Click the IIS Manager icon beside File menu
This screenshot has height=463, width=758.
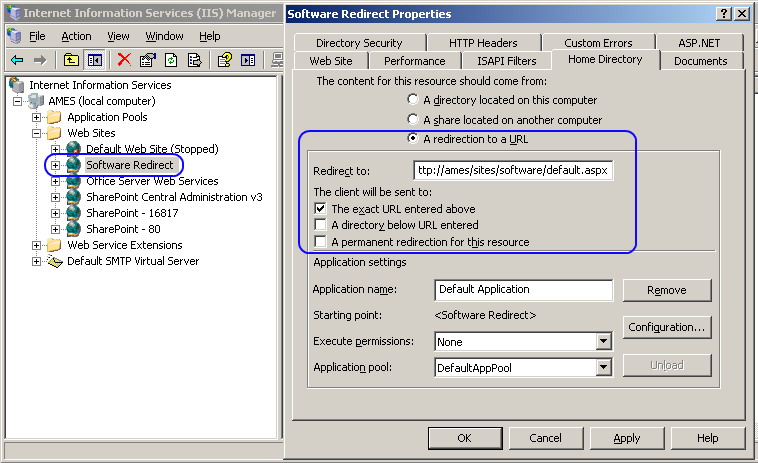coord(15,36)
